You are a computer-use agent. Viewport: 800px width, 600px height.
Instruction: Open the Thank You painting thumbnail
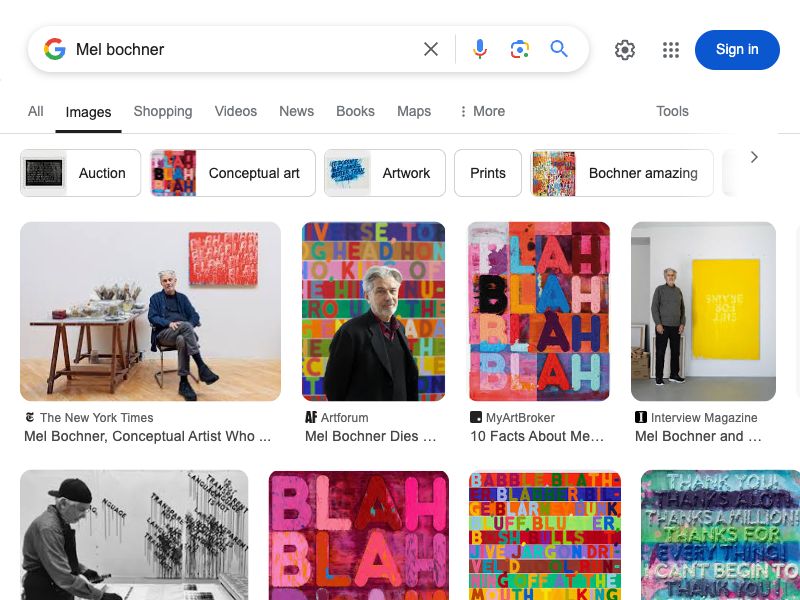(720, 535)
